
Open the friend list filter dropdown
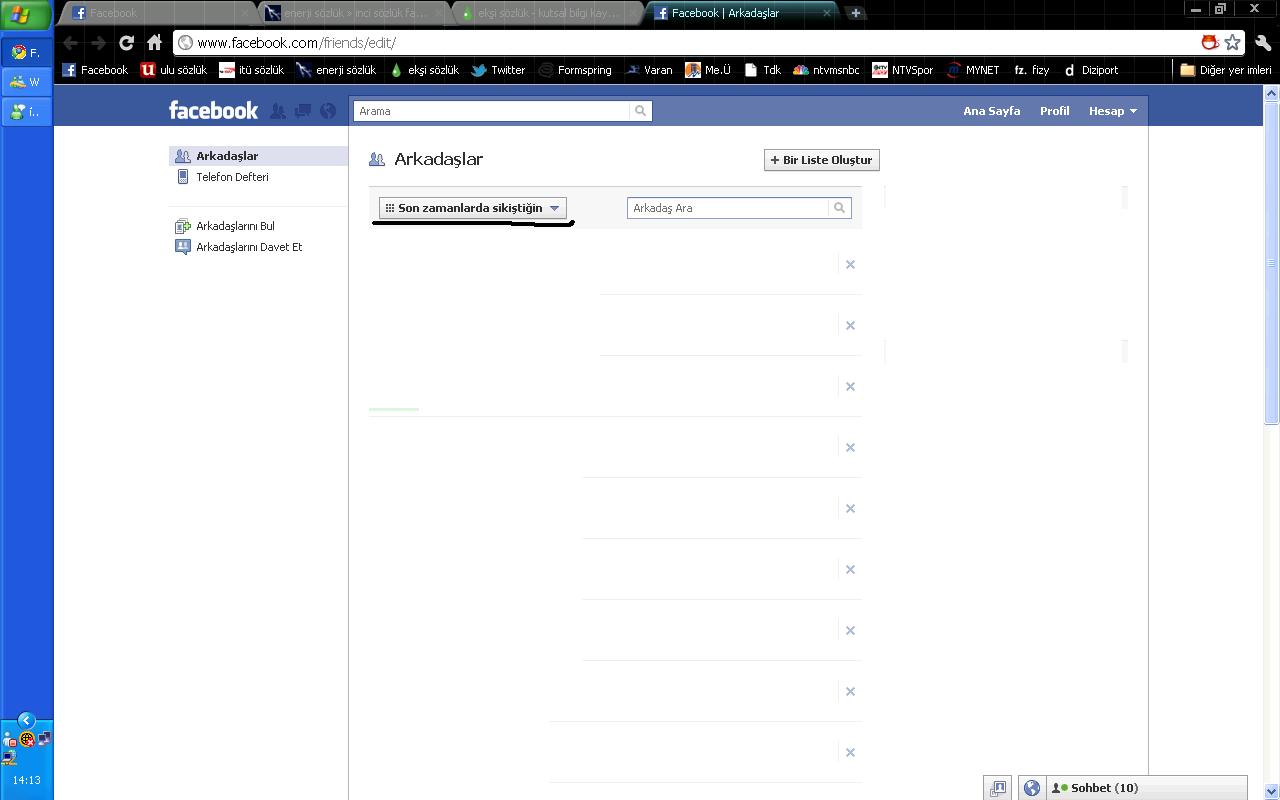pyautogui.click(x=472, y=208)
